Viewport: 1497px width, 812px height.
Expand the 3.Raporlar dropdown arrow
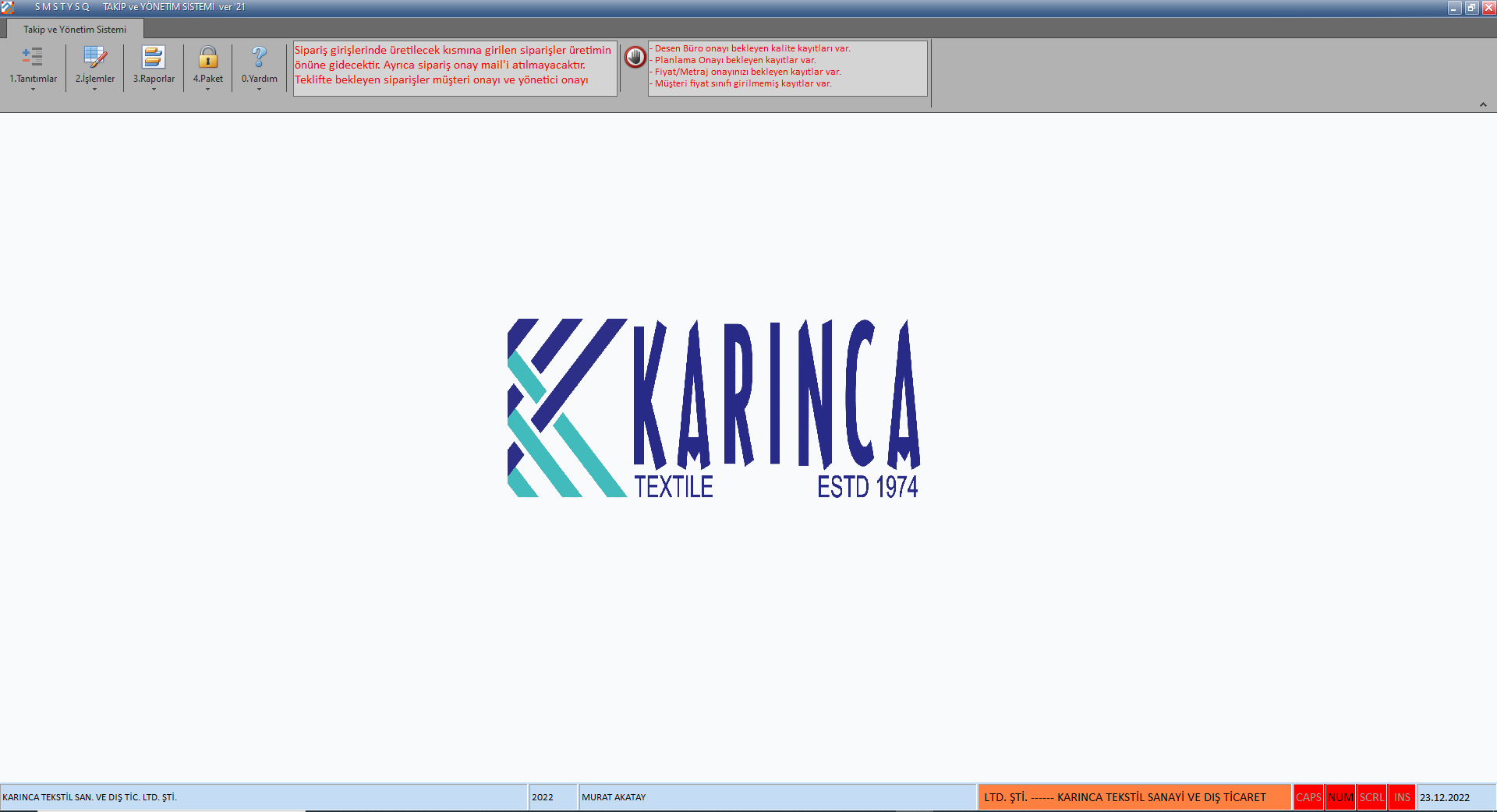click(x=154, y=90)
